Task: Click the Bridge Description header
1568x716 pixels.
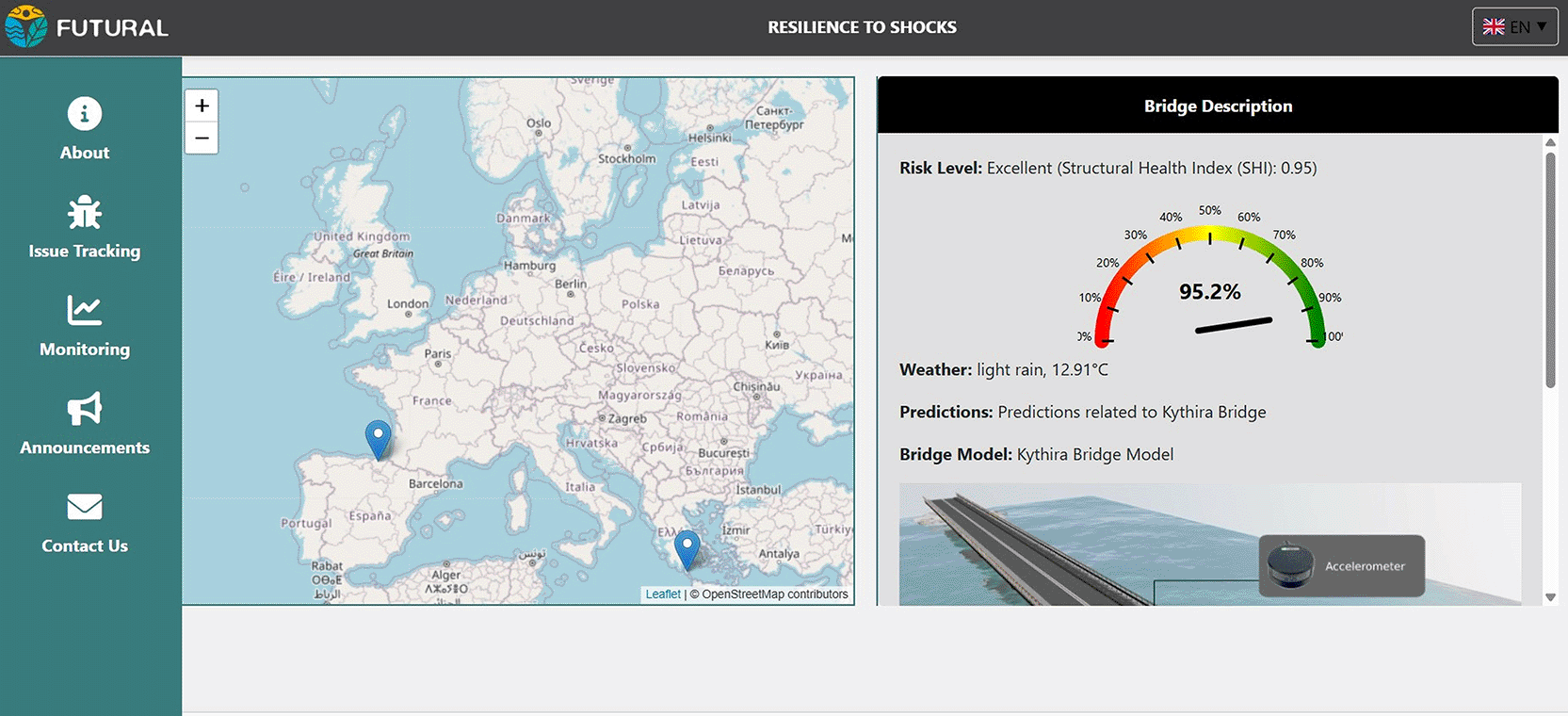Action: coord(1218,106)
